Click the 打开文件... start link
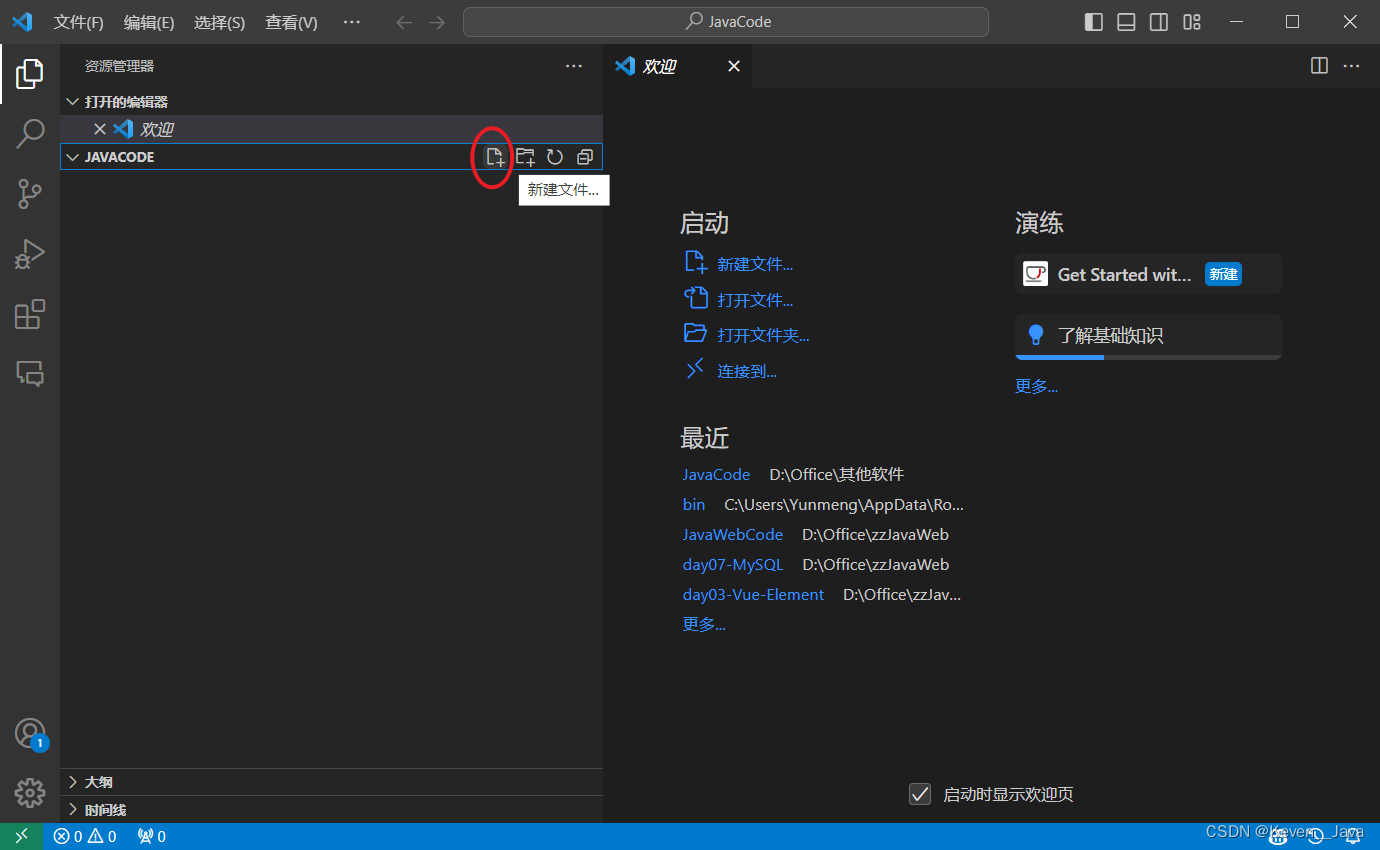The image size is (1380, 850). tap(755, 300)
